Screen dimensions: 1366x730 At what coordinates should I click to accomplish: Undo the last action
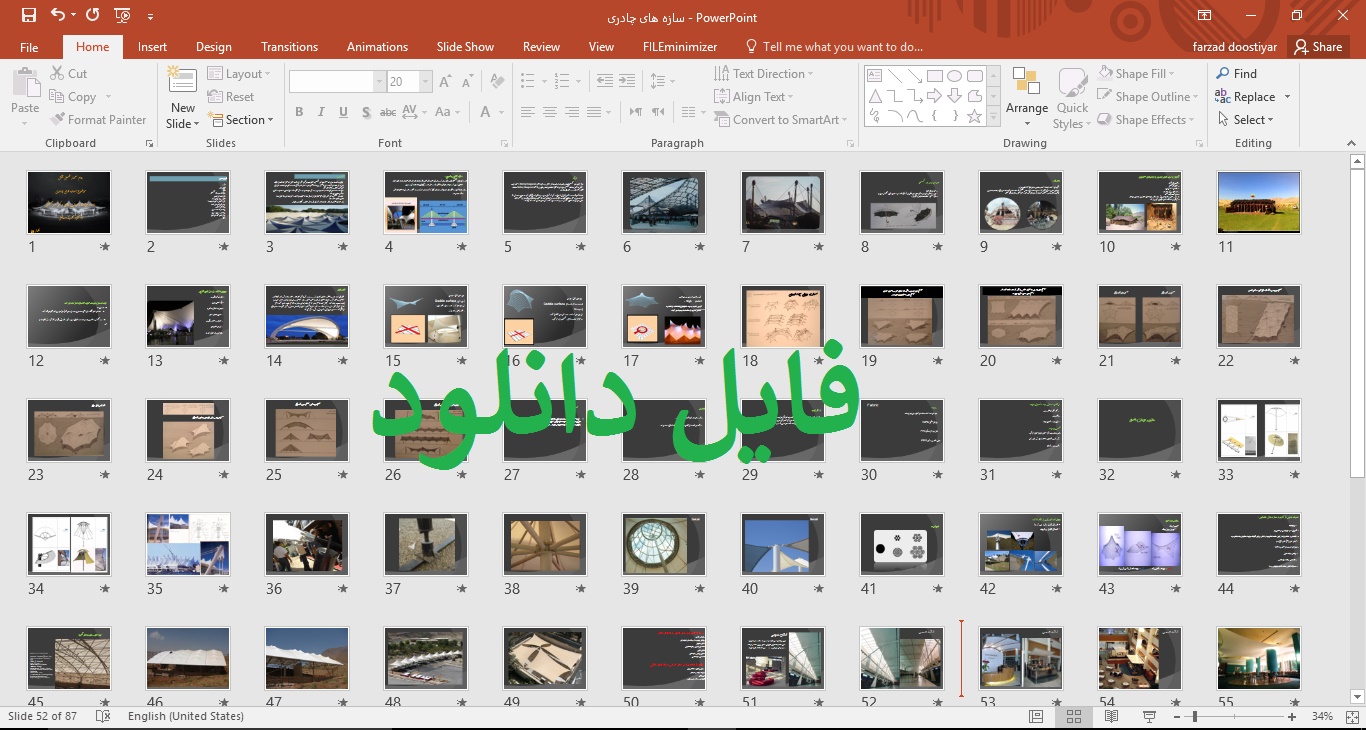[x=57, y=16]
